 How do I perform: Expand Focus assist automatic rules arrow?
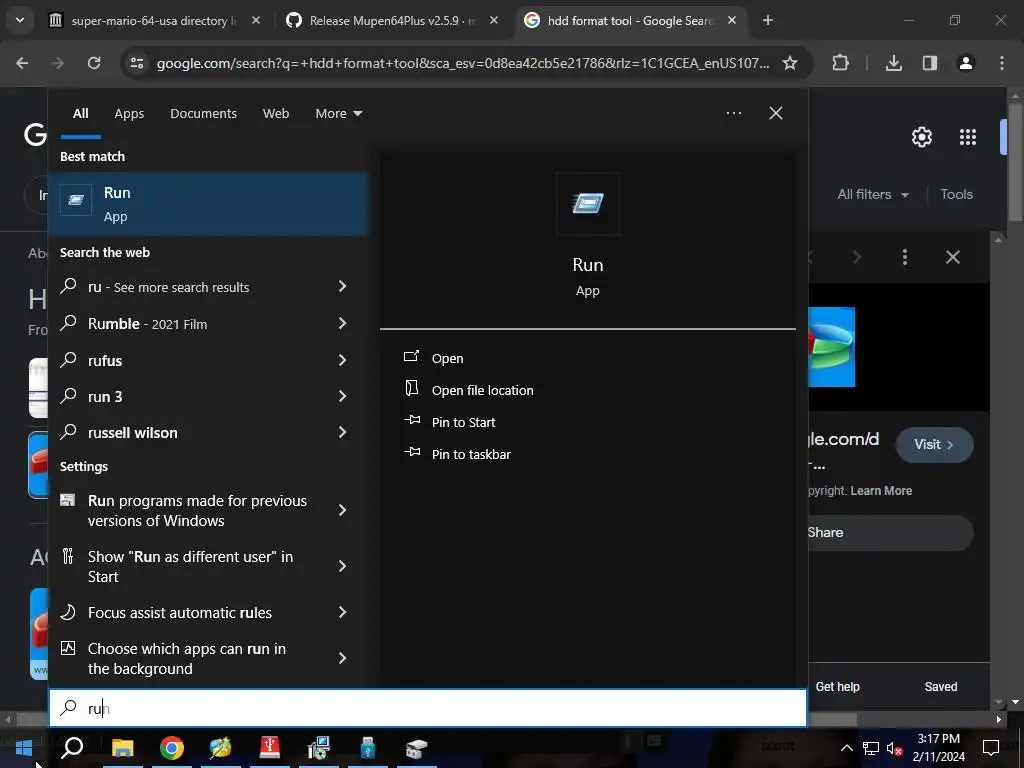pyautogui.click(x=342, y=612)
